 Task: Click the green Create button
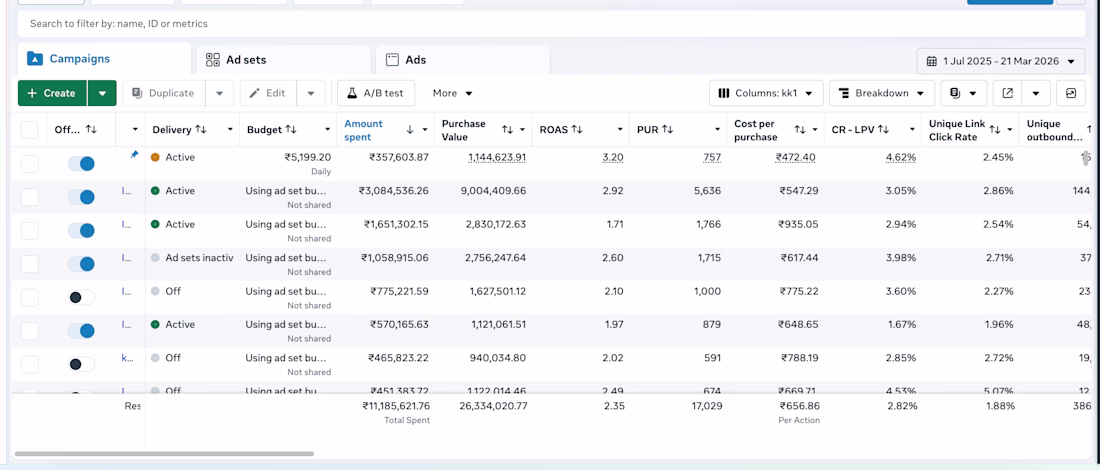(x=52, y=93)
